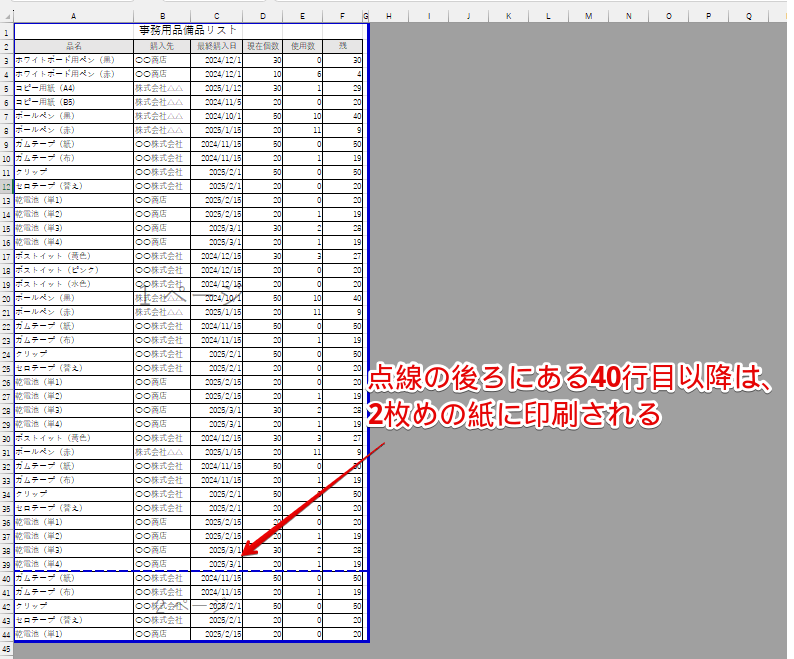Screen dimensions: 794x659
Task: Click ○○商店 supplier in row 3
Action: [x=162, y=60]
